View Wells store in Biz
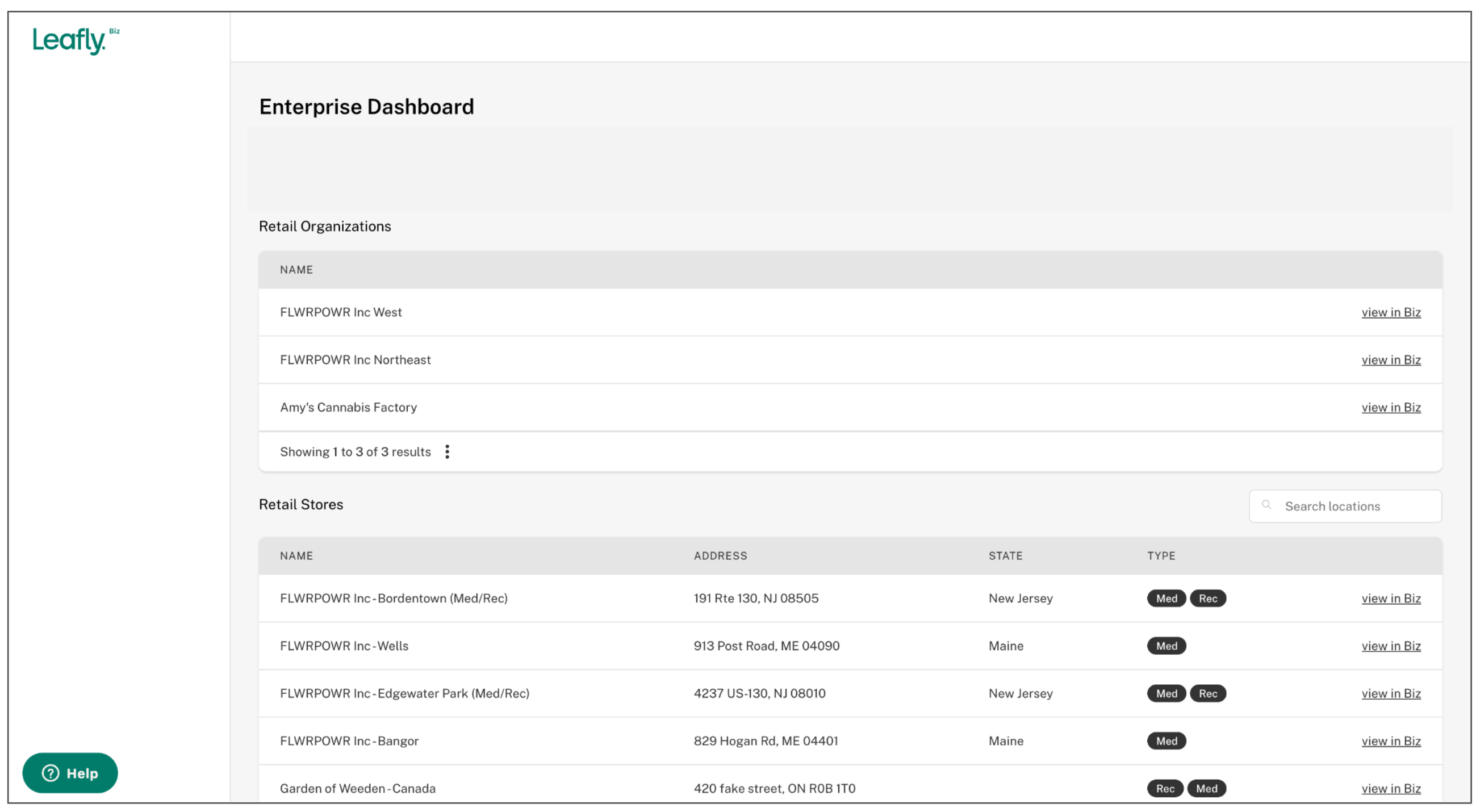The height and width of the screenshot is (812, 1480). 1390,646
